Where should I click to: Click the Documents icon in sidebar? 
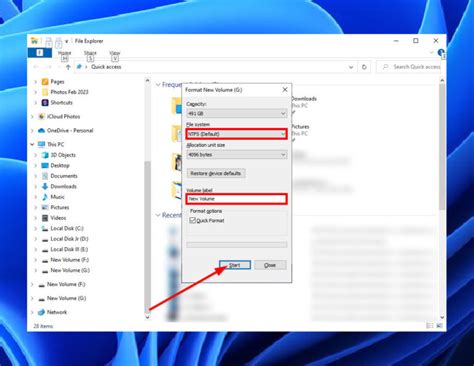45,176
